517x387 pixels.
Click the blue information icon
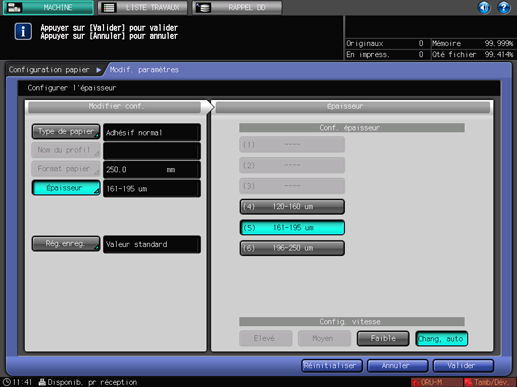click(23, 32)
